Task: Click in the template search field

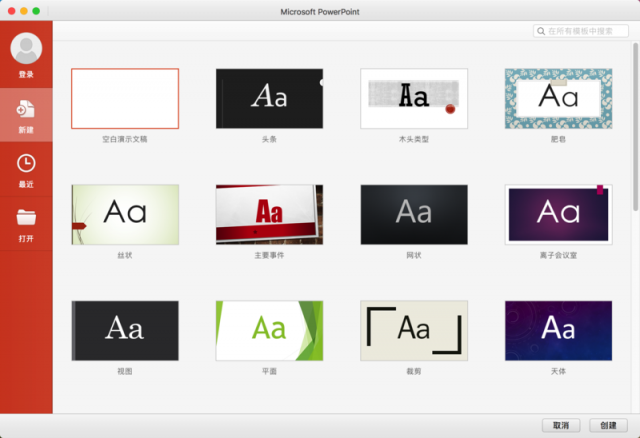Action: 580,31
